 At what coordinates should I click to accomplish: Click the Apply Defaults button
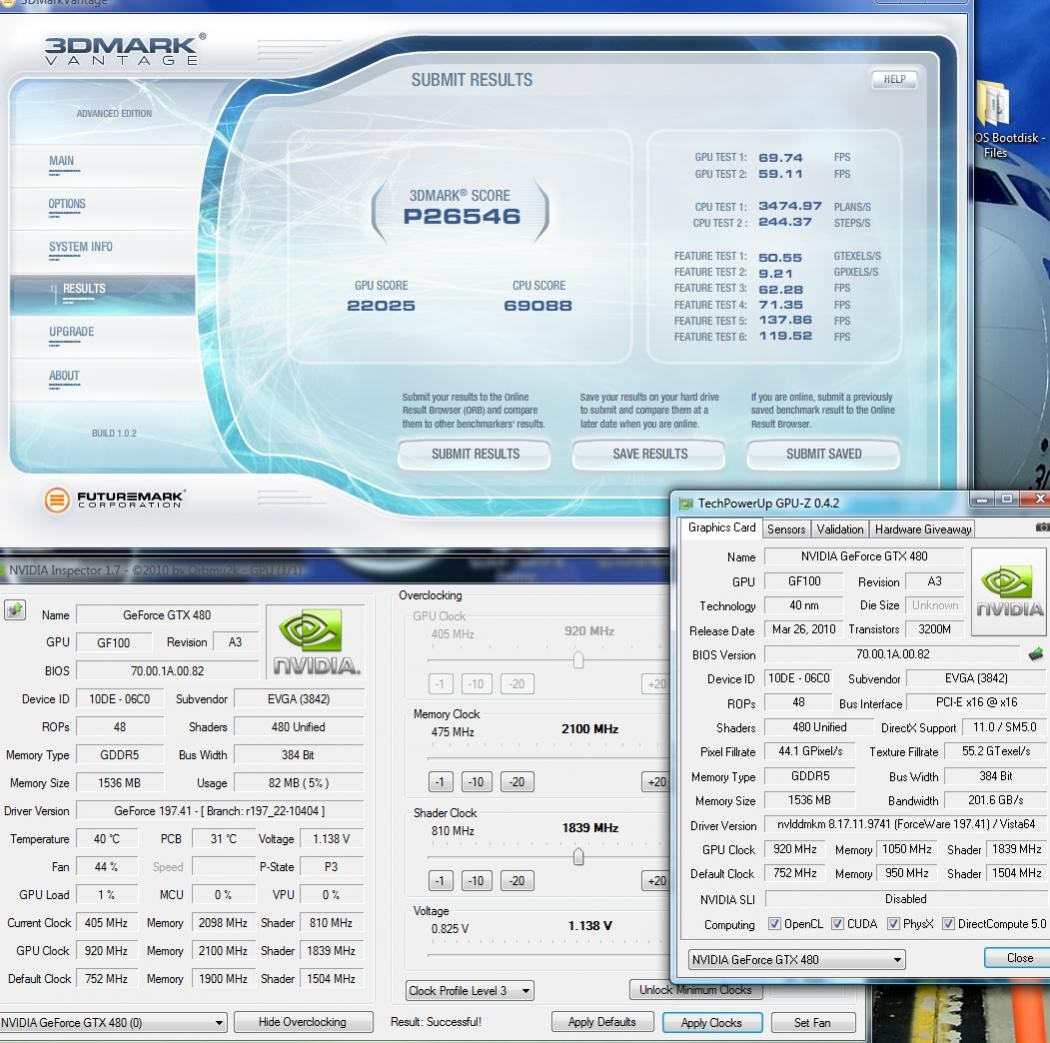point(602,1022)
